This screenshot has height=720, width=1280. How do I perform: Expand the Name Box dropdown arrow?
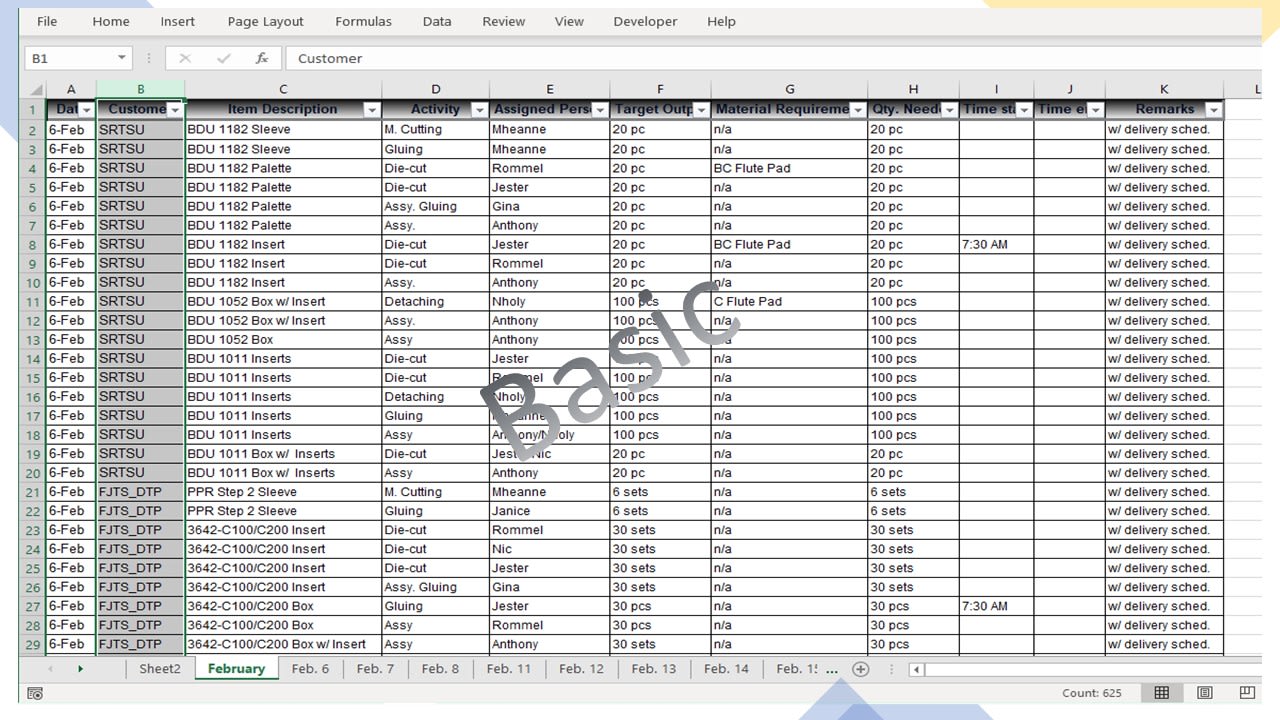122,58
